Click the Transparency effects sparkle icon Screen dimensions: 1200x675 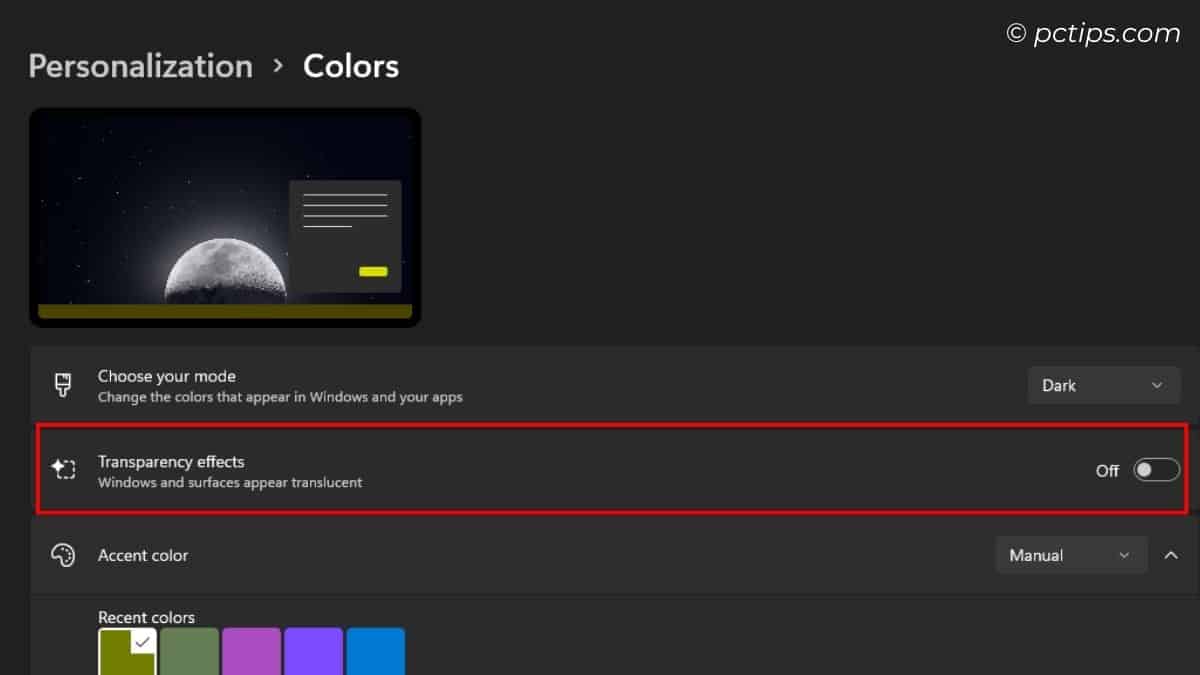pyautogui.click(x=64, y=469)
